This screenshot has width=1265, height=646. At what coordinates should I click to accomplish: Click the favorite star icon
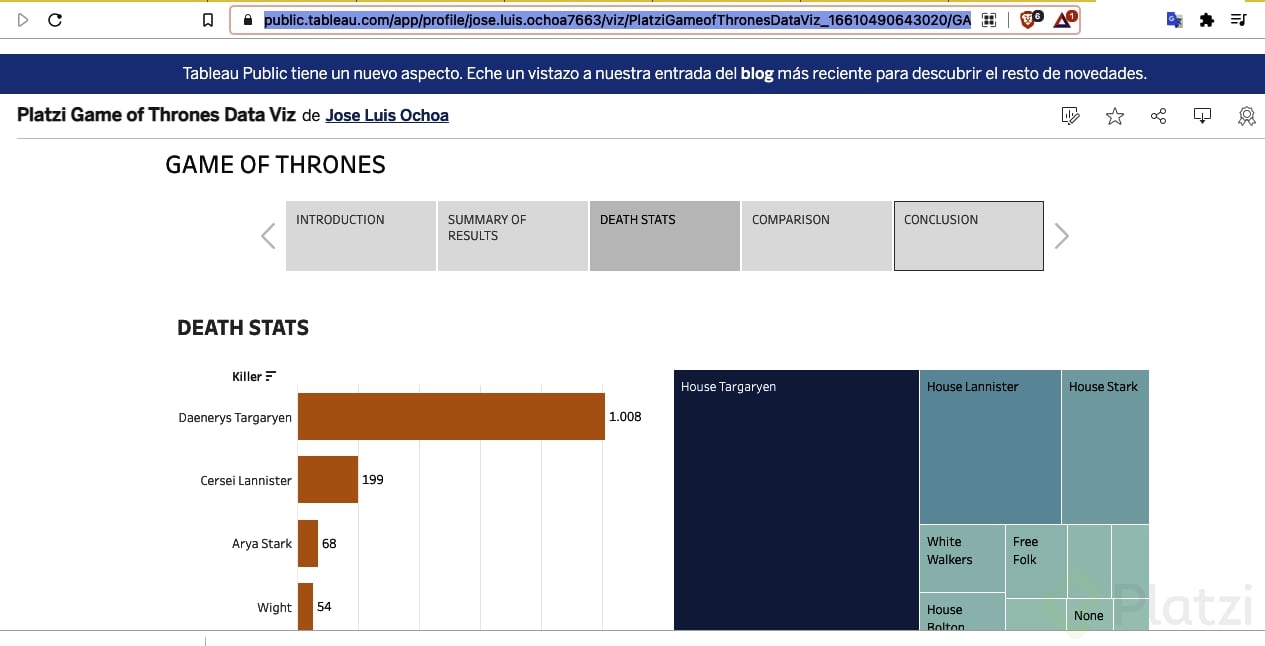(x=1115, y=117)
